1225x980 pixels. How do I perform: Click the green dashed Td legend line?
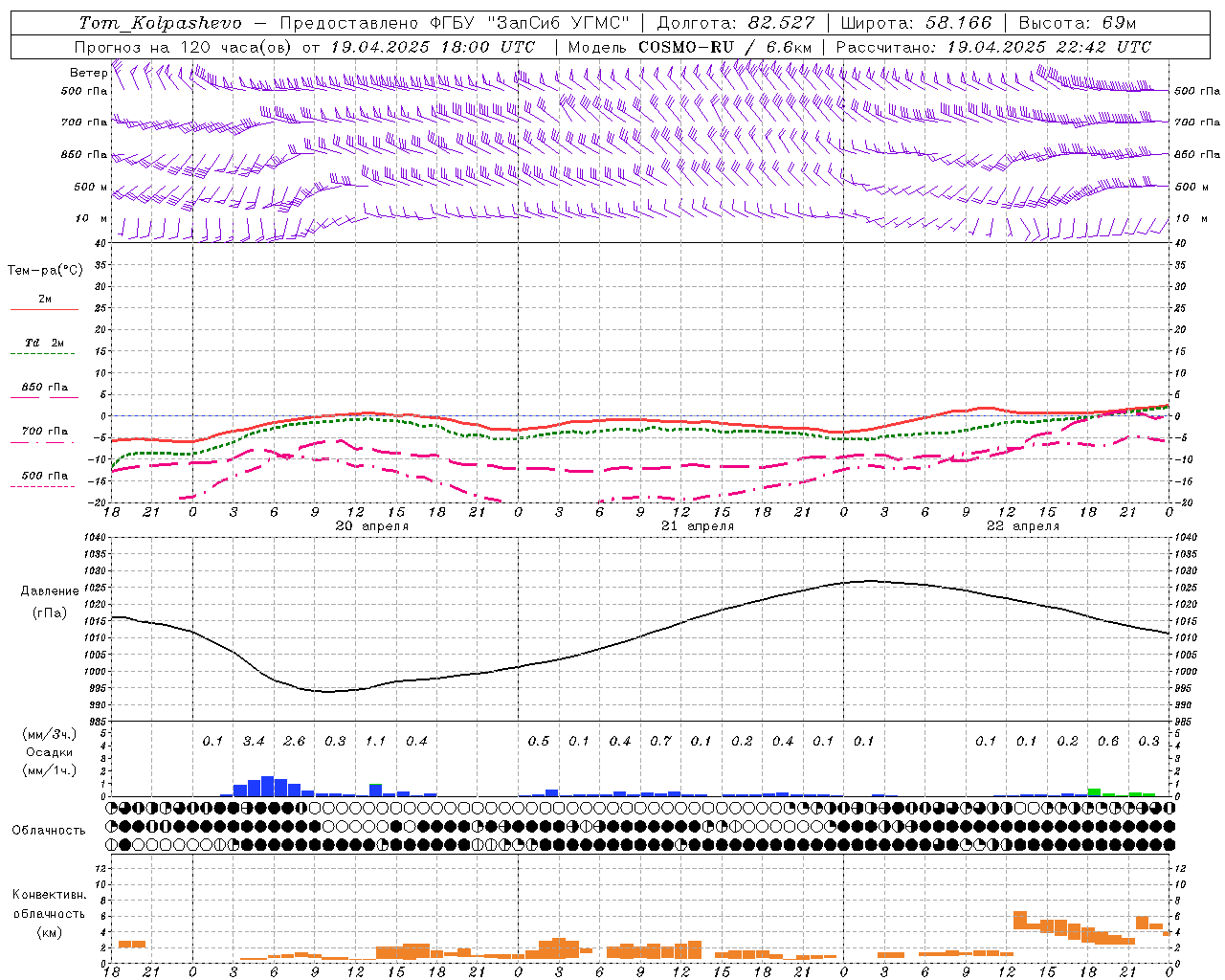pyautogui.click(x=42, y=354)
